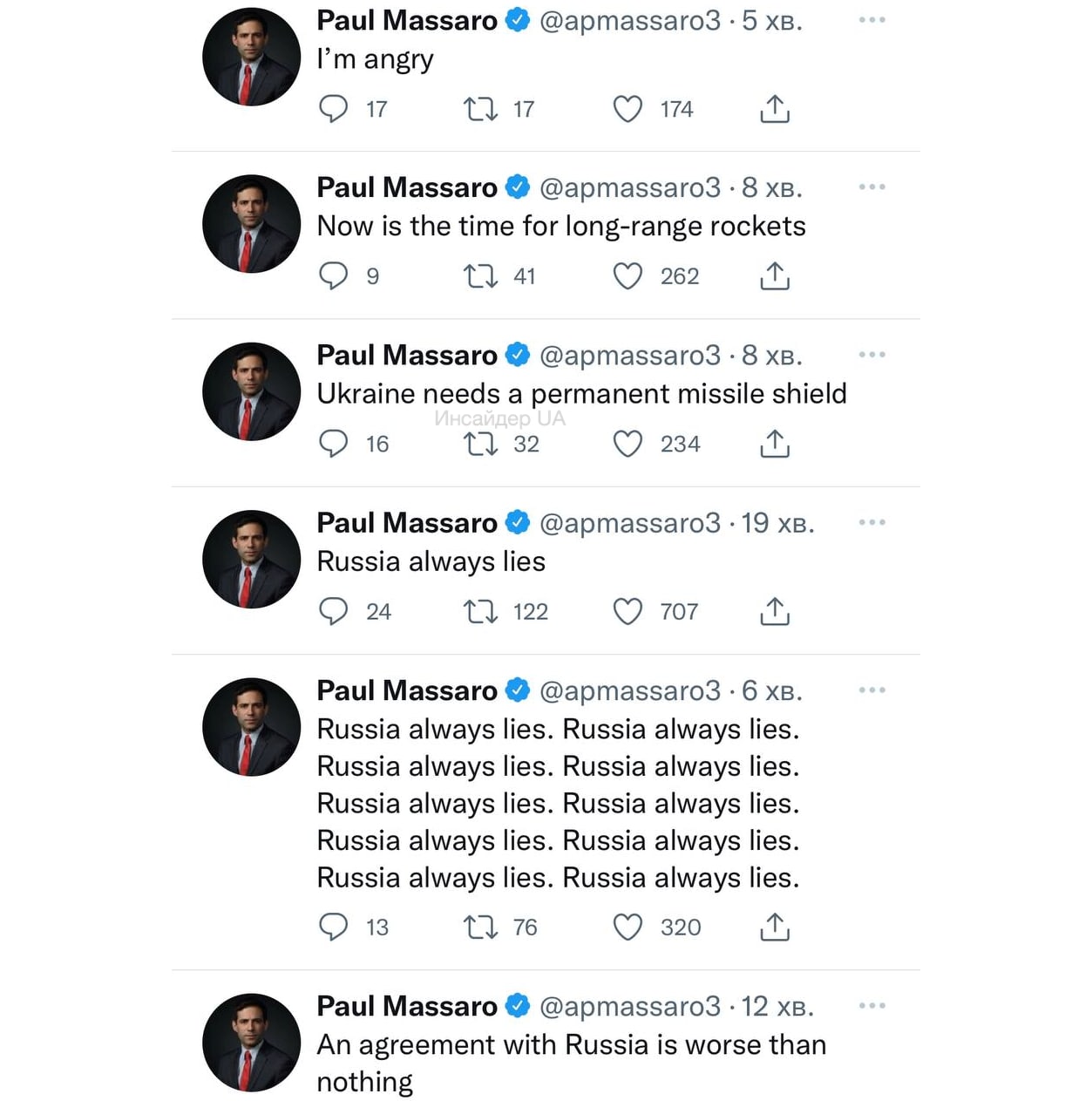Screen dimensions: 1092x1101
Task: Share the "I'm angry" tweet
Action: pyautogui.click(x=775, y=109)
